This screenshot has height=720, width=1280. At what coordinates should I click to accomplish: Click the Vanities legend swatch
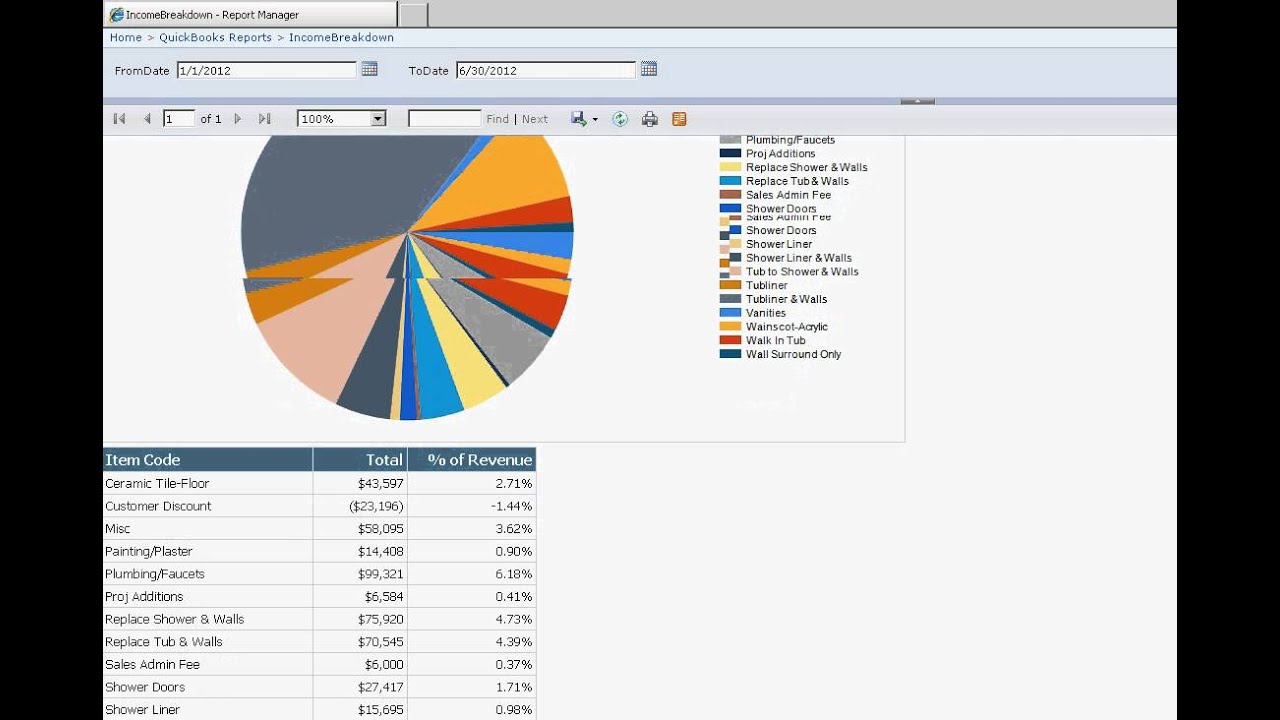[x=730, y=313]
